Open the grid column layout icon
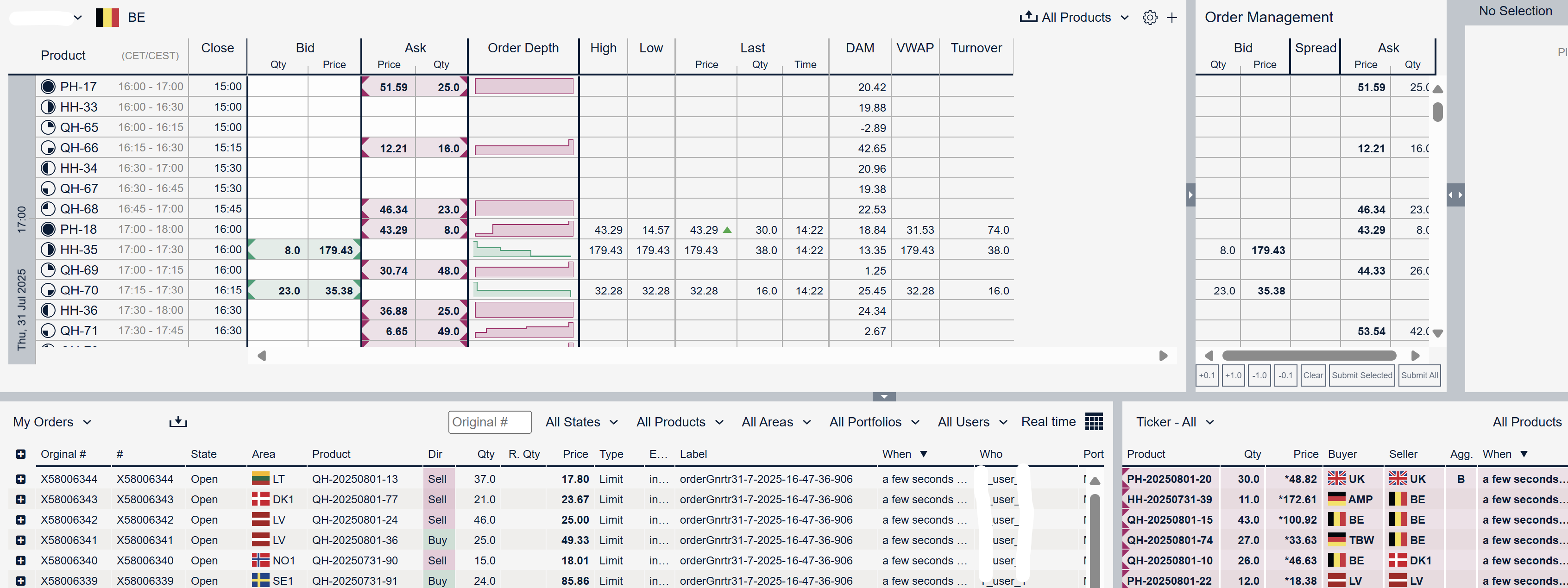 pyautogui.click(x=1094, y=421)
